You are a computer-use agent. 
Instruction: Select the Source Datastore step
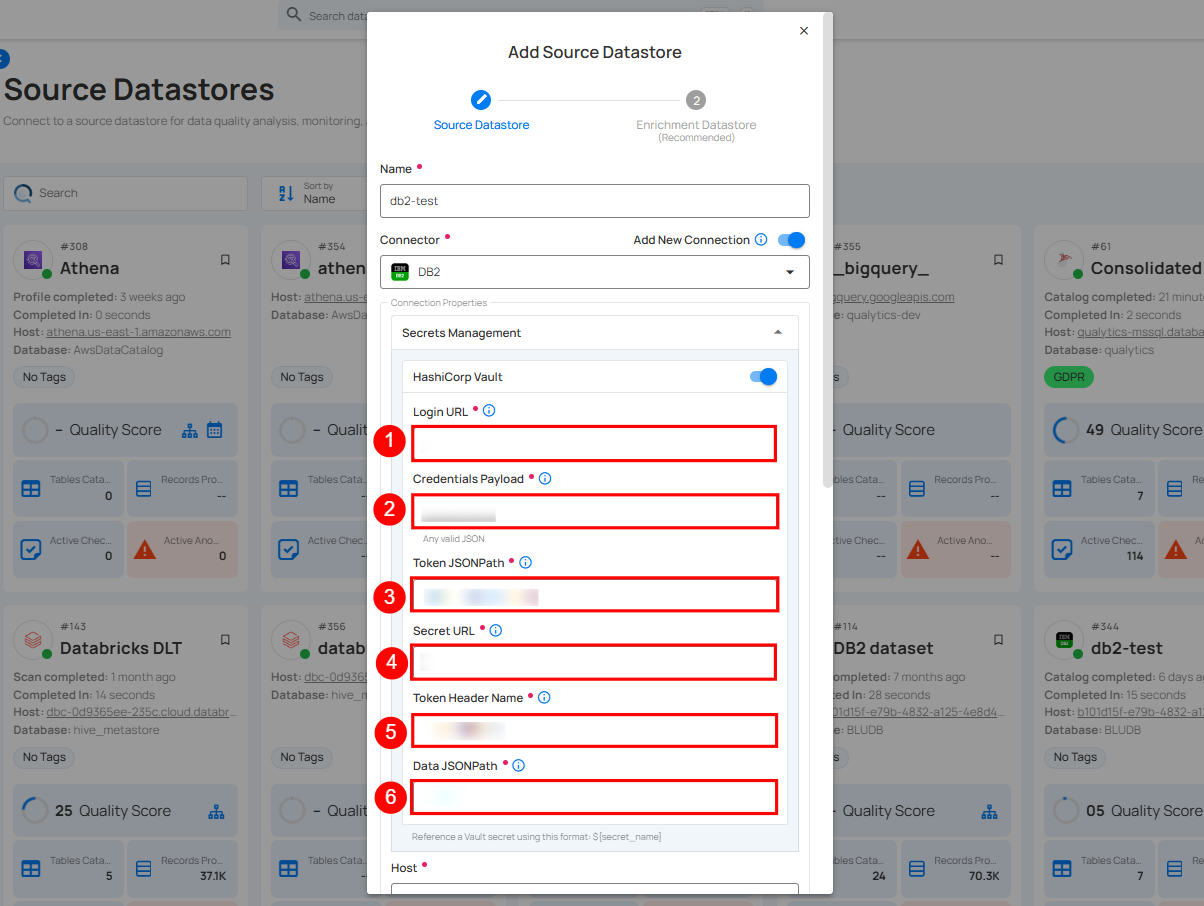(481, 101)
